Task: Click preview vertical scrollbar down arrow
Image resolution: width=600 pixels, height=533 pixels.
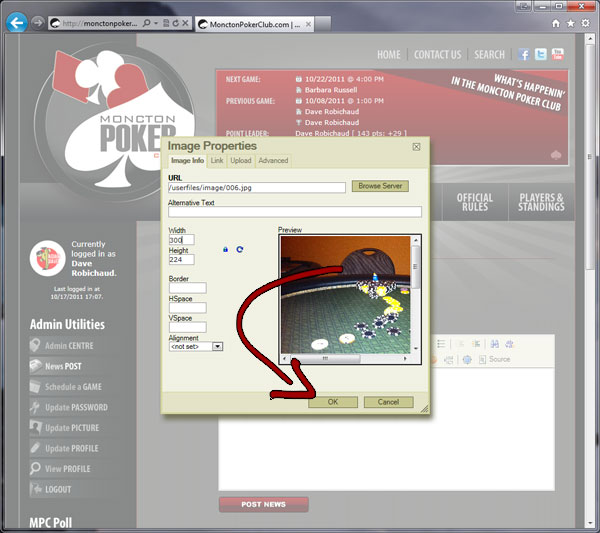Action: click(x=416, y=349)
